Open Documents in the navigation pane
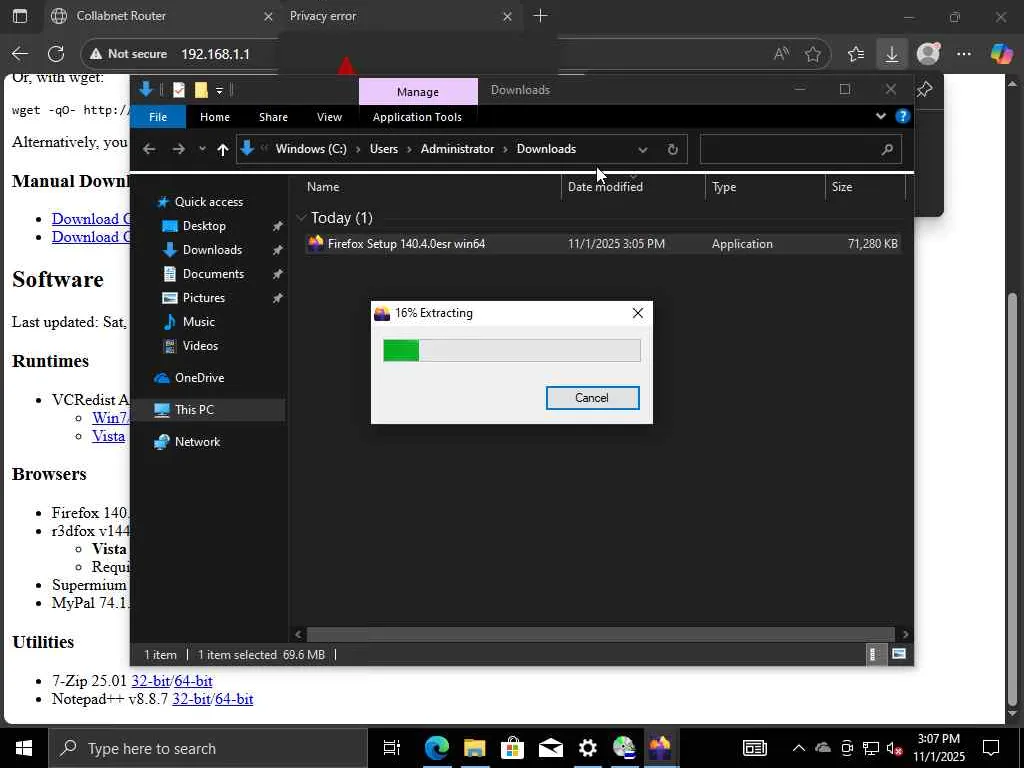The height and width of the screenshot is (768, 1024). click(213, 274)
